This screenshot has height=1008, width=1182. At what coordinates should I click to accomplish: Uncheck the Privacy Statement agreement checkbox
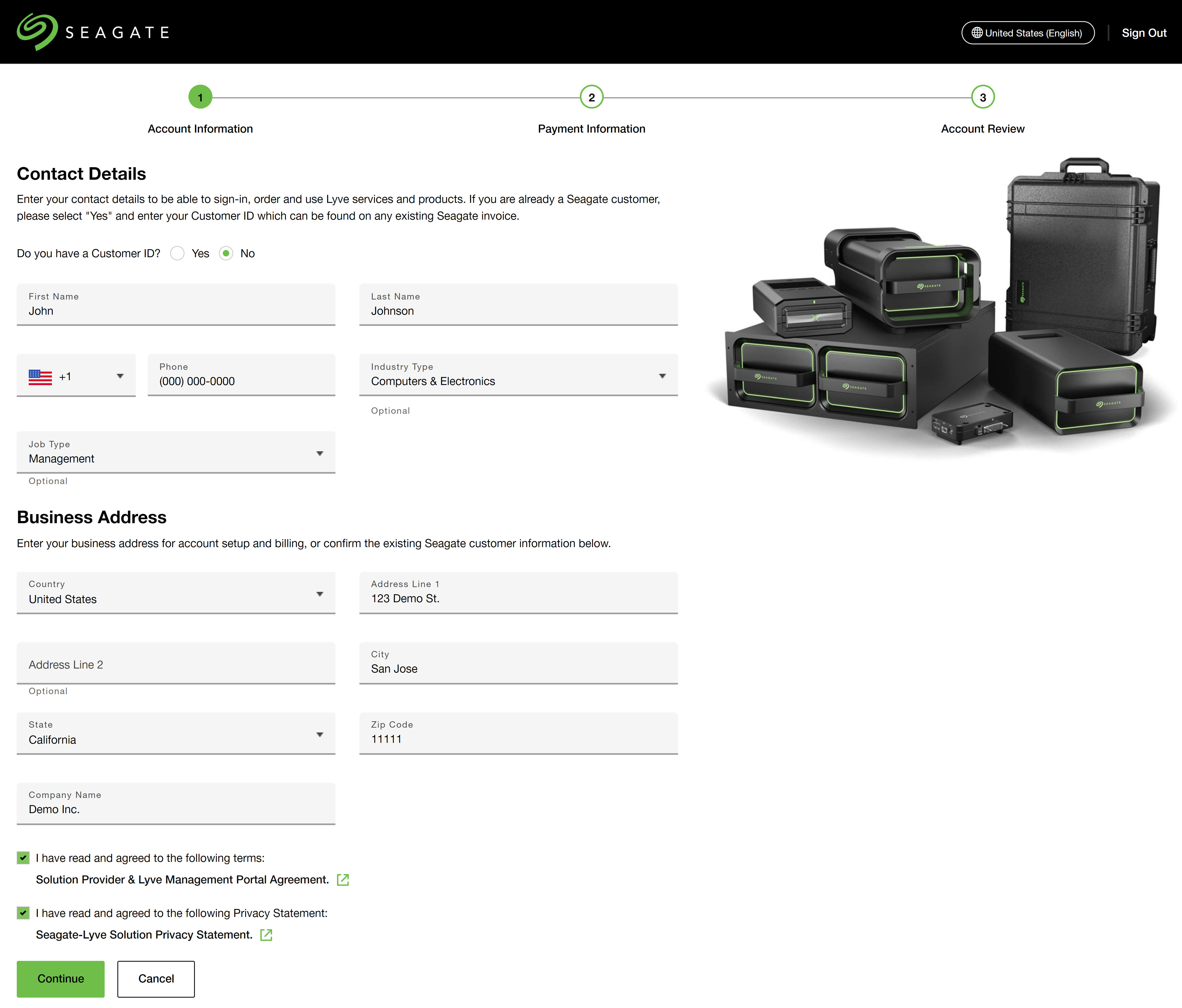click(x=23, y=913)
